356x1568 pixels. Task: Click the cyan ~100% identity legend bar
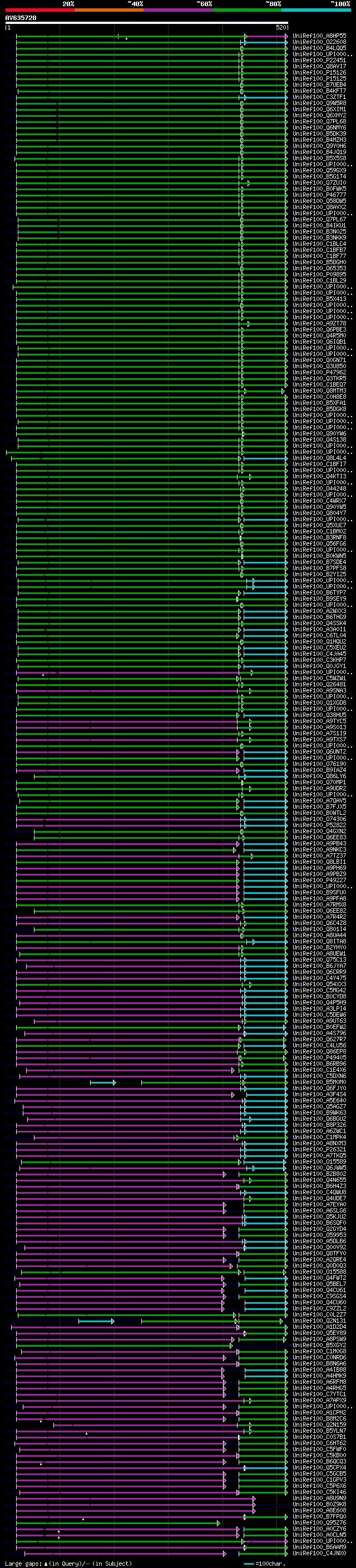[x=317, y=10]
